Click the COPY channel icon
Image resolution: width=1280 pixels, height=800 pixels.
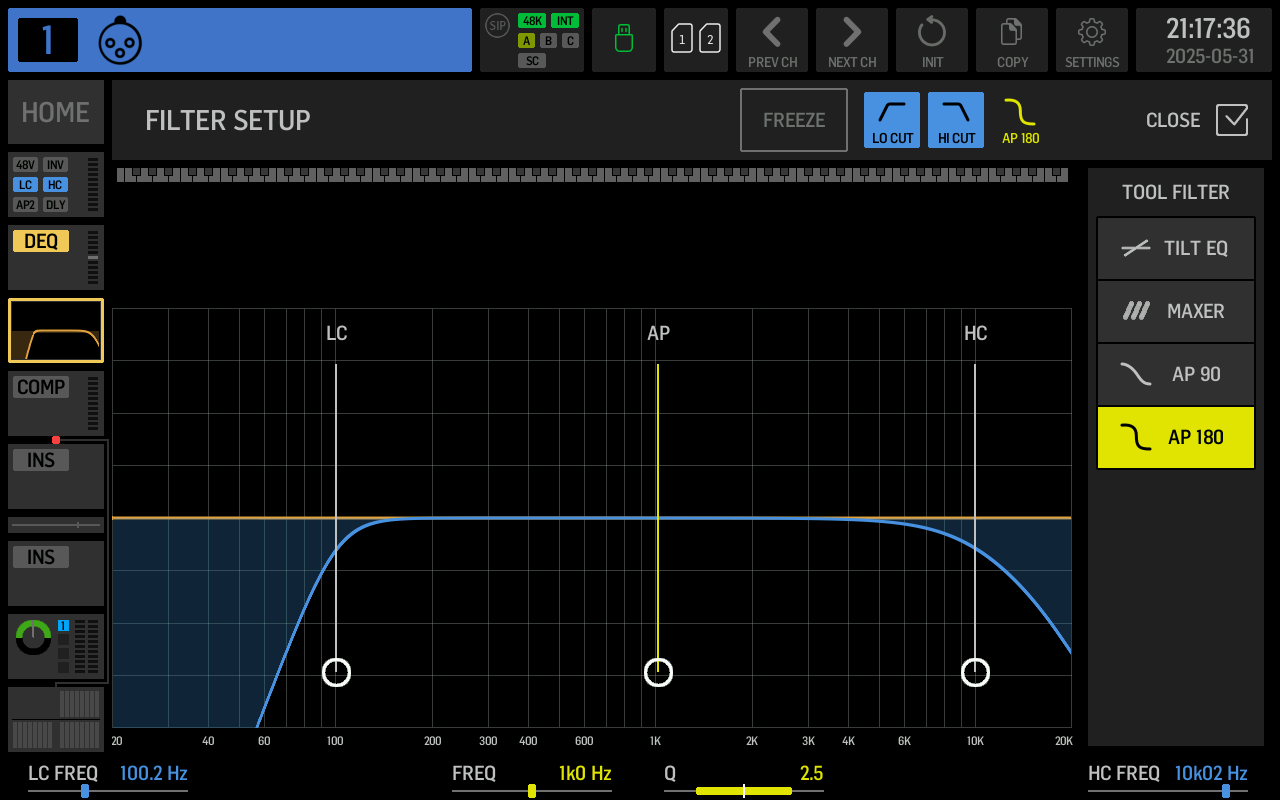coord(1012,40)
